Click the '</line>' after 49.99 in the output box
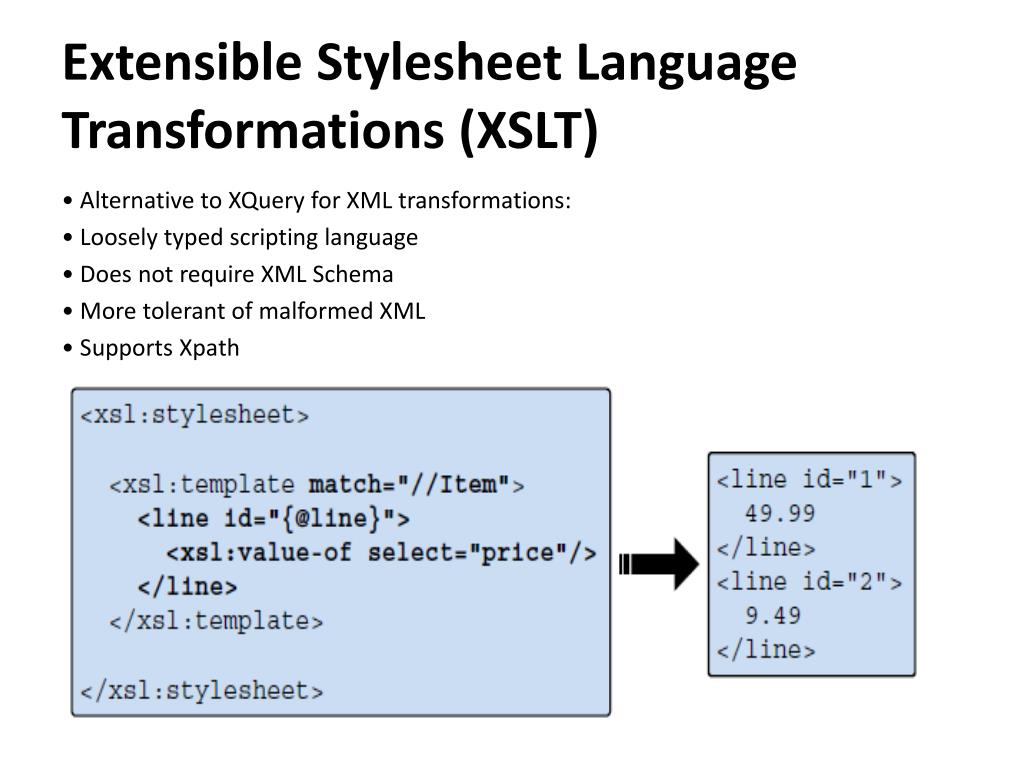This screenshot has width=1024, height=768. tap(766, 547)
